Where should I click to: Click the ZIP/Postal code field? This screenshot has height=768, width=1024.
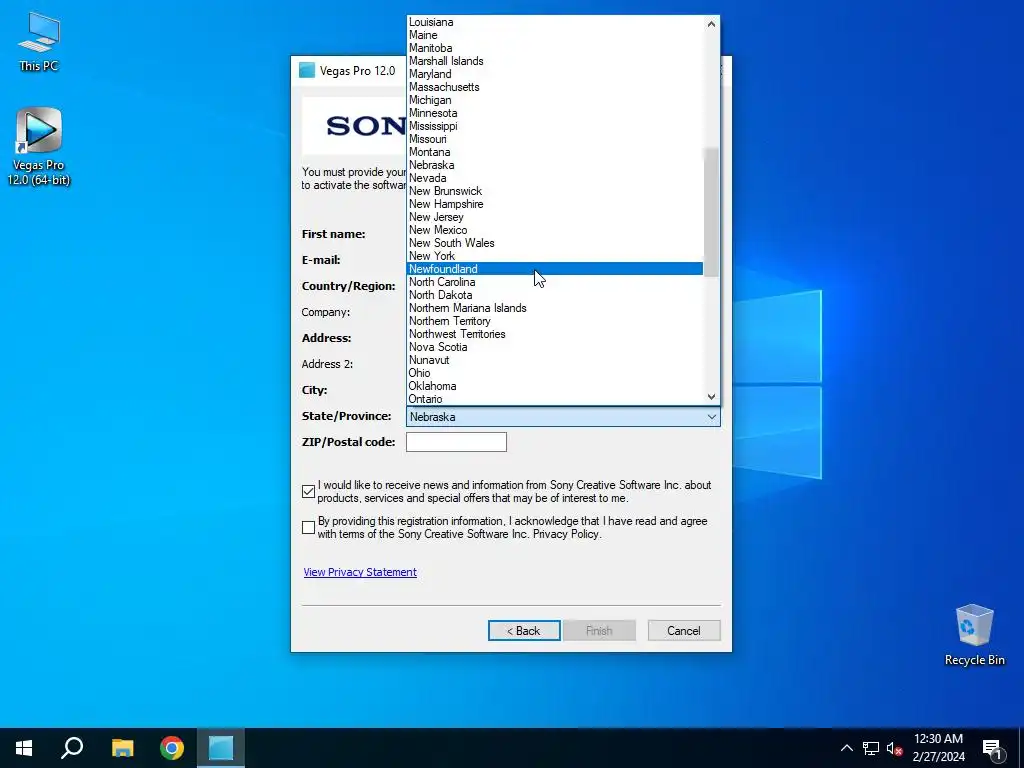456,442
